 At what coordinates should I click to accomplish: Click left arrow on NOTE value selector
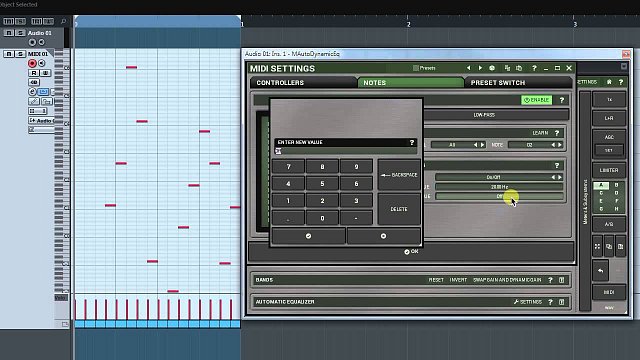pyautogui.click(x=553, y=145)
